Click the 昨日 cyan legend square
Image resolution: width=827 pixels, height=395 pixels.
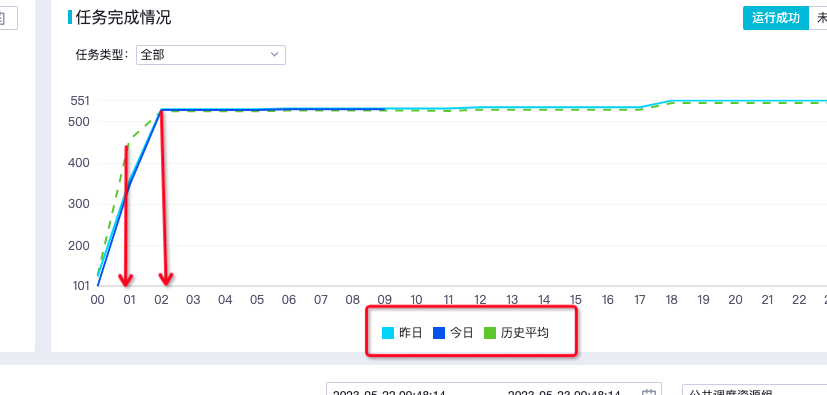click(388, 333)
